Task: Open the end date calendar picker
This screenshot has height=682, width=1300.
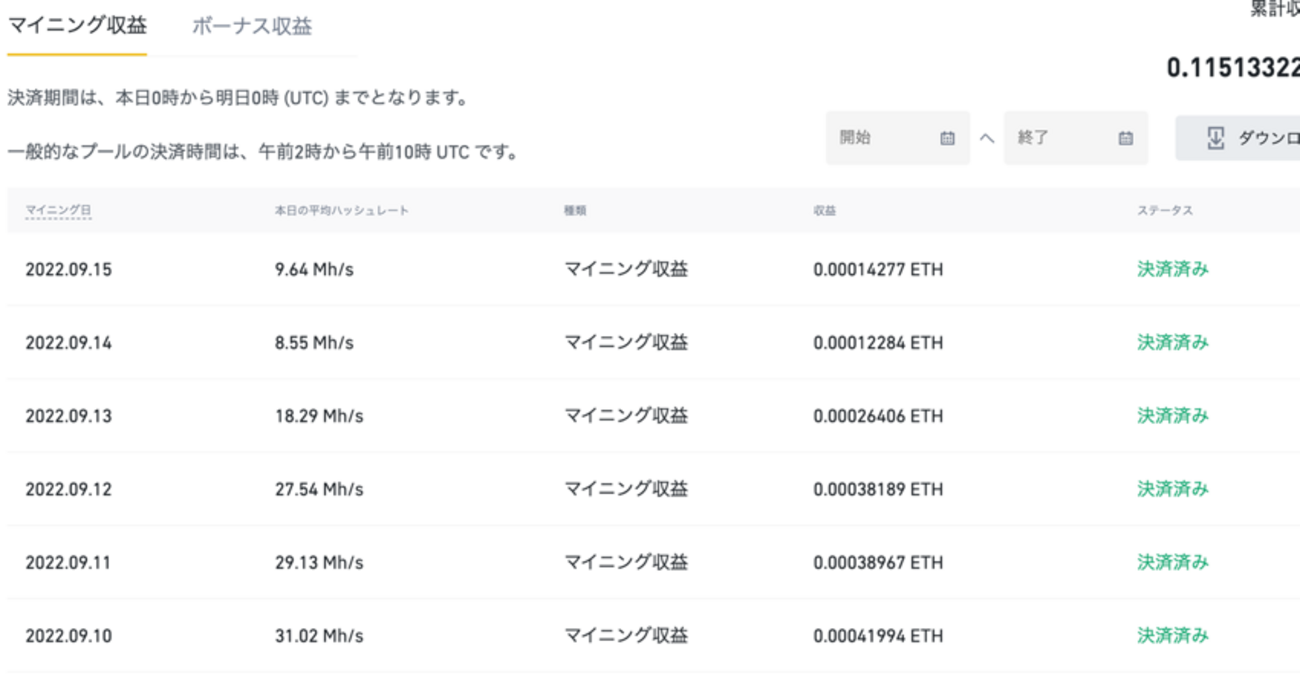Action: [x=1077, y=137]
